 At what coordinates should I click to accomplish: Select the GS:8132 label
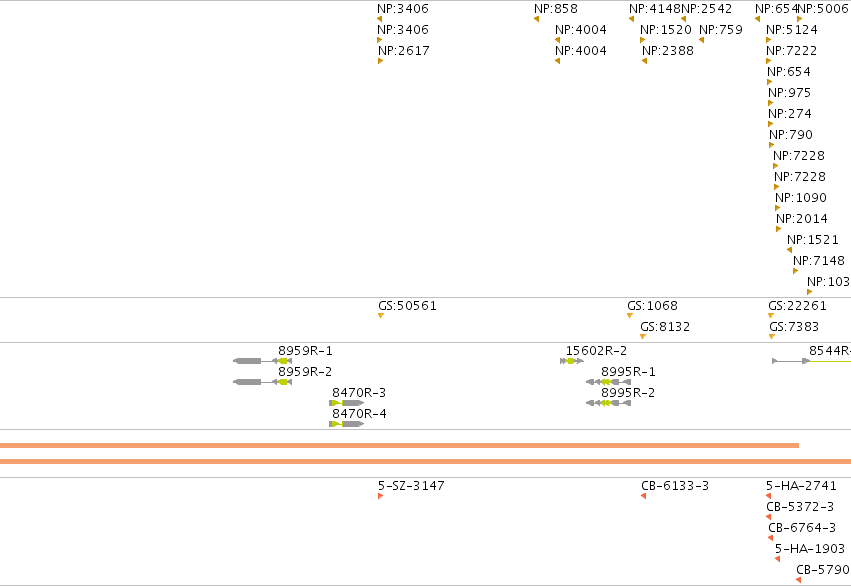click(665, 327)
